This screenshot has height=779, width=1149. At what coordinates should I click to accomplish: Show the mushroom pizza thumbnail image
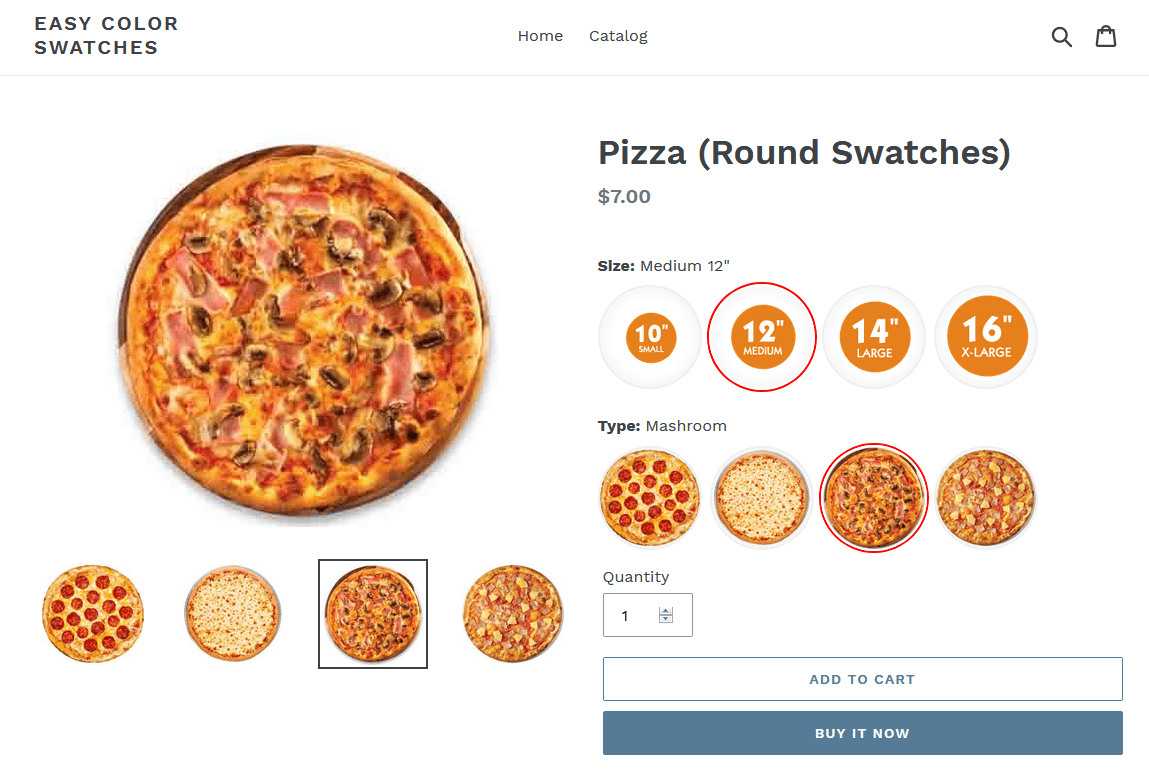pyautogui.click(x=373, y=613)
